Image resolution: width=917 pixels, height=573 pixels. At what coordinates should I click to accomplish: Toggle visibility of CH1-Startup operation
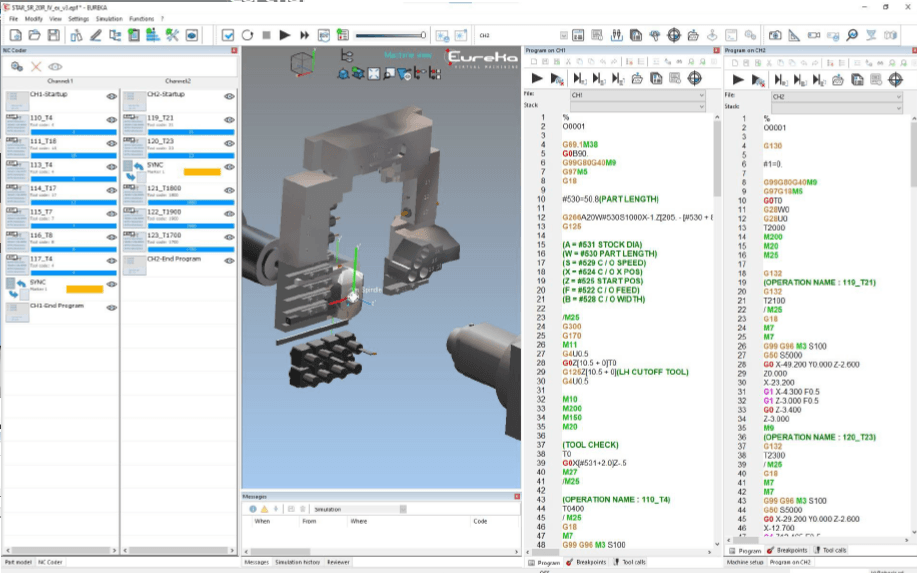click(112, 96)
